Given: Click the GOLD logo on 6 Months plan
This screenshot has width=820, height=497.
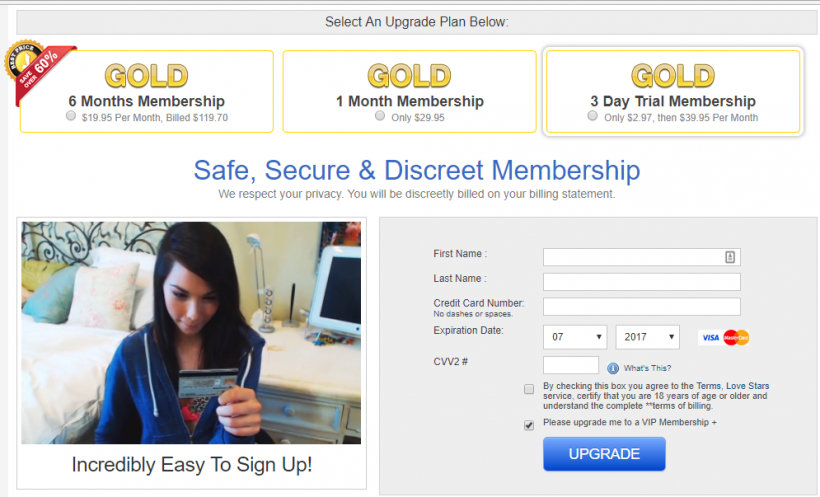Looking at the screenshot, I should click(x=146, y=76).
